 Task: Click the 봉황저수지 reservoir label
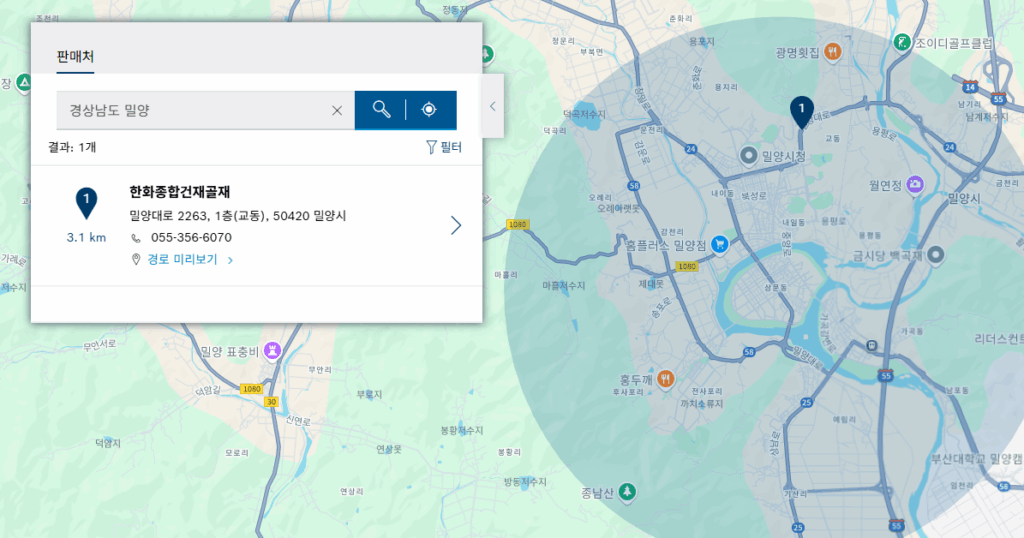(x=462, y=430)
